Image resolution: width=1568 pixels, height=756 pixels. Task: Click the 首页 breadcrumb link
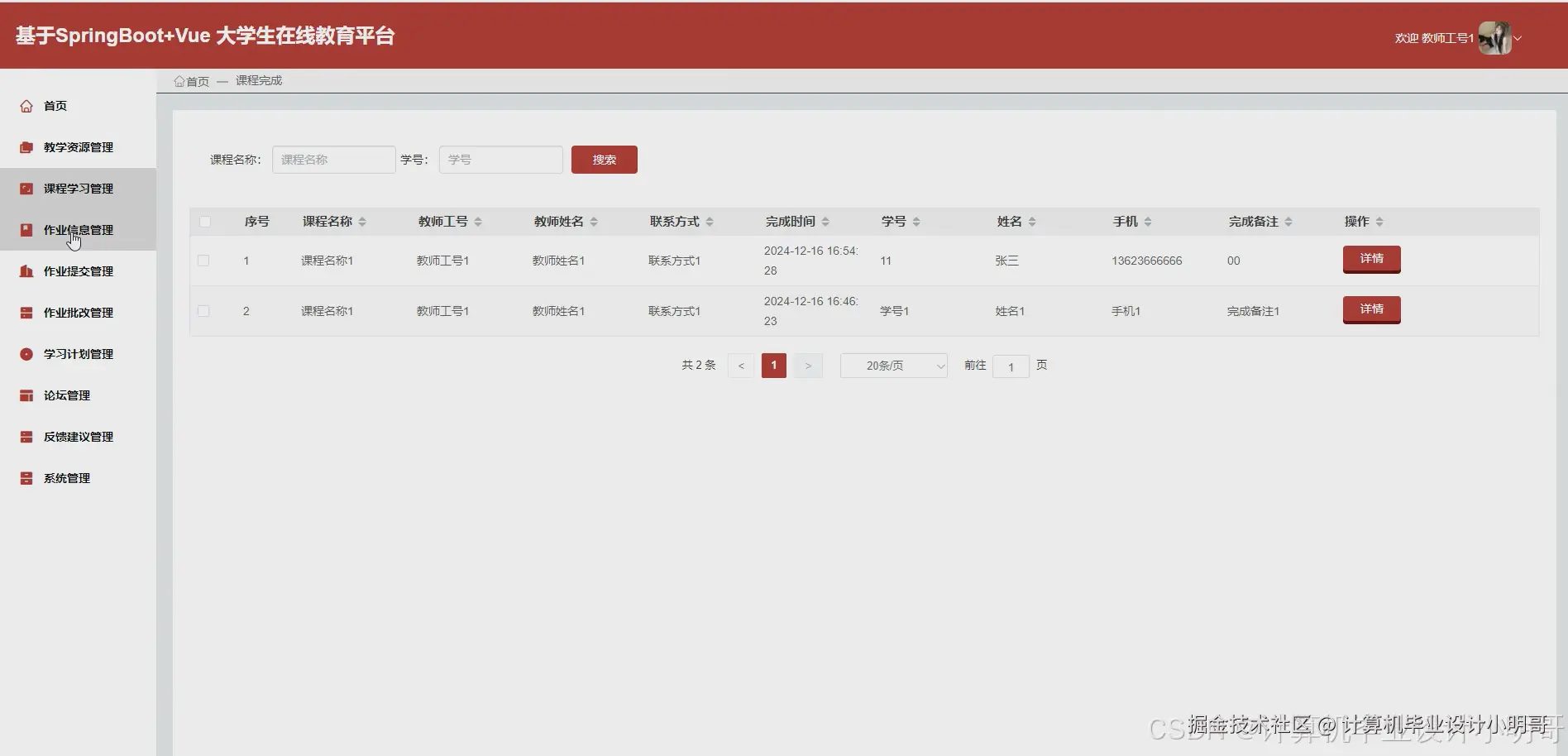tap(197, 81)
